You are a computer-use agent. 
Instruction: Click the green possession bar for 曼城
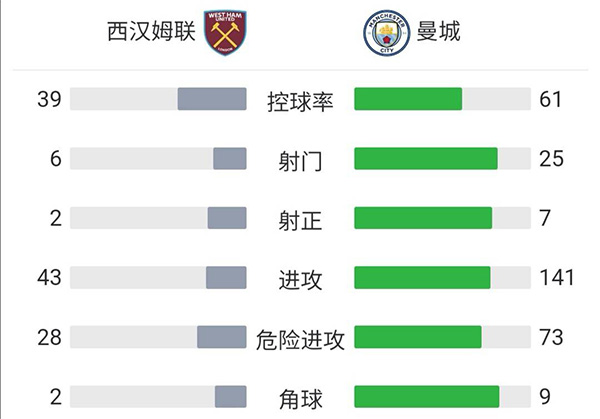click(408, 99)
